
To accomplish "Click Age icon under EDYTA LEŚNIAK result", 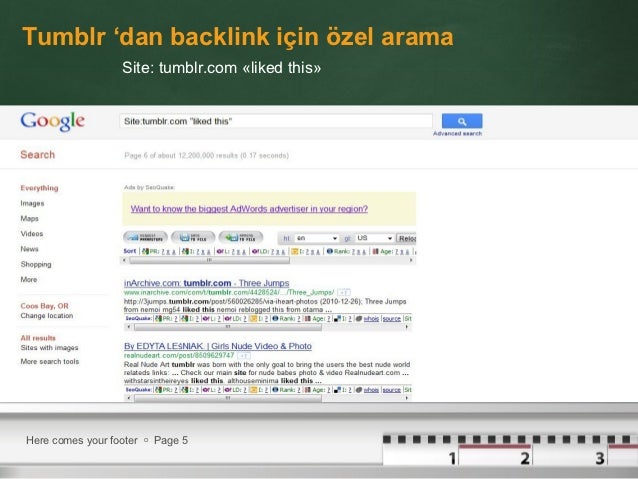I will pos(308,390).
